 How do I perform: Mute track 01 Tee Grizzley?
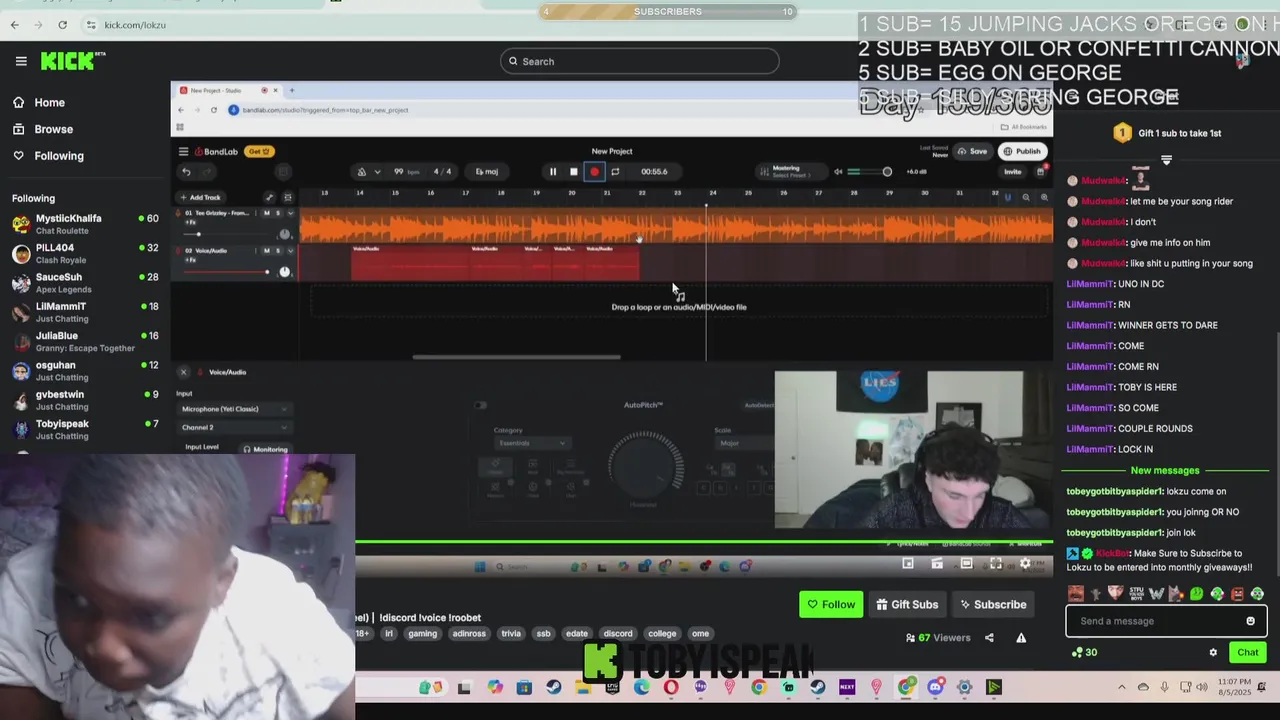tap(266, 213)
